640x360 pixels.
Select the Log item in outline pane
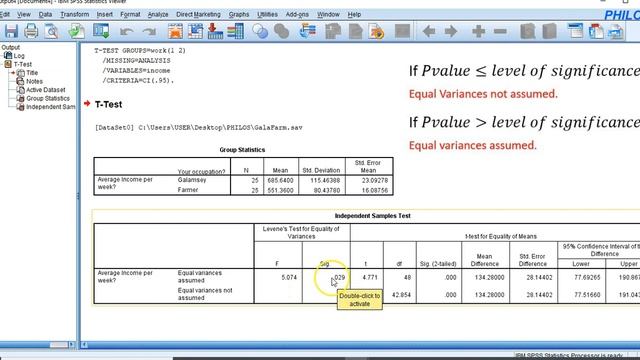pyautogui.click(x=19, y=56)
